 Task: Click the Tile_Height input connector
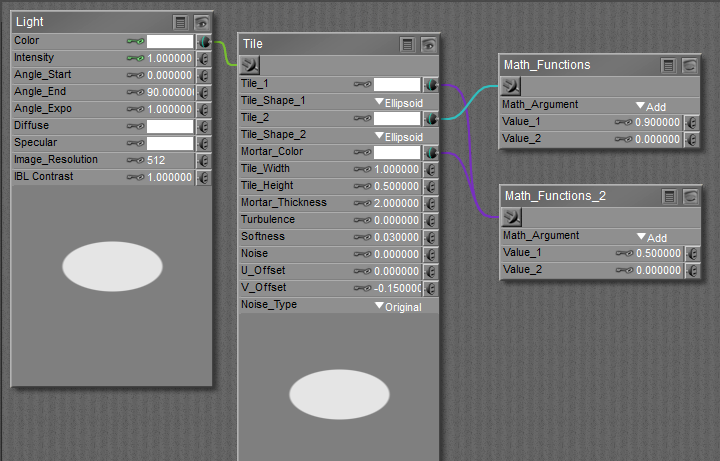pos(431,187)
